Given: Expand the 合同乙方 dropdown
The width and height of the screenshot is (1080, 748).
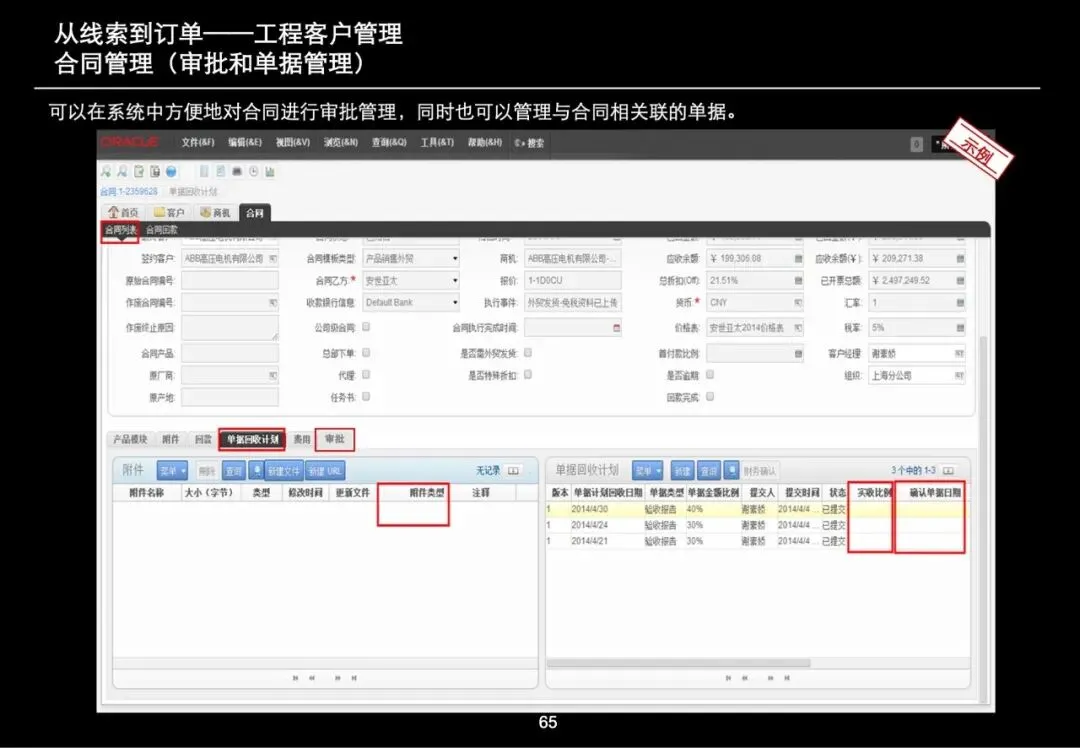Looking at the screenshot, I should point(455,281).
